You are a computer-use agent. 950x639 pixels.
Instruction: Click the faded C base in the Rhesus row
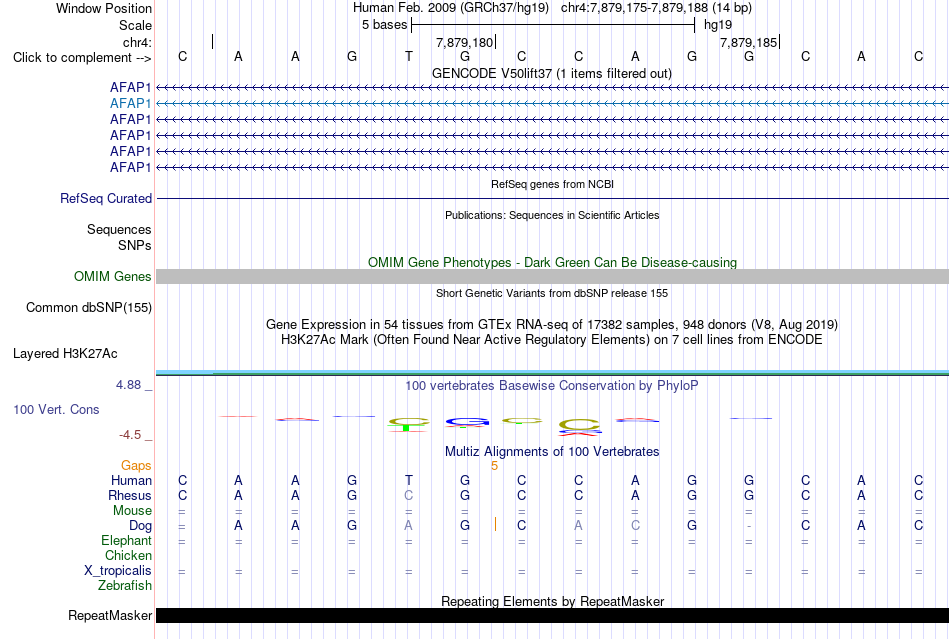[408, 495]
